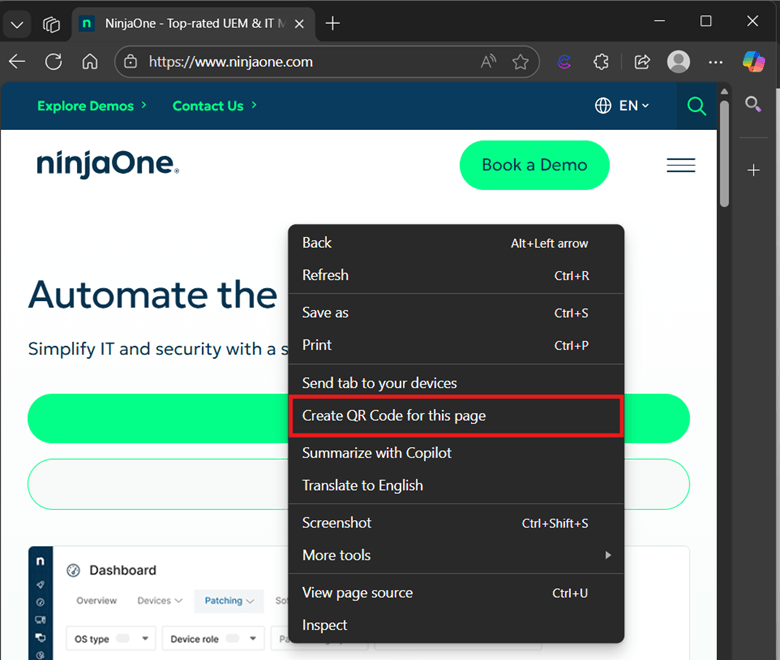The width and height of the screenshot is (780, 660).
Task: Open the tab actions menu chevron
Action: [17, 24]
